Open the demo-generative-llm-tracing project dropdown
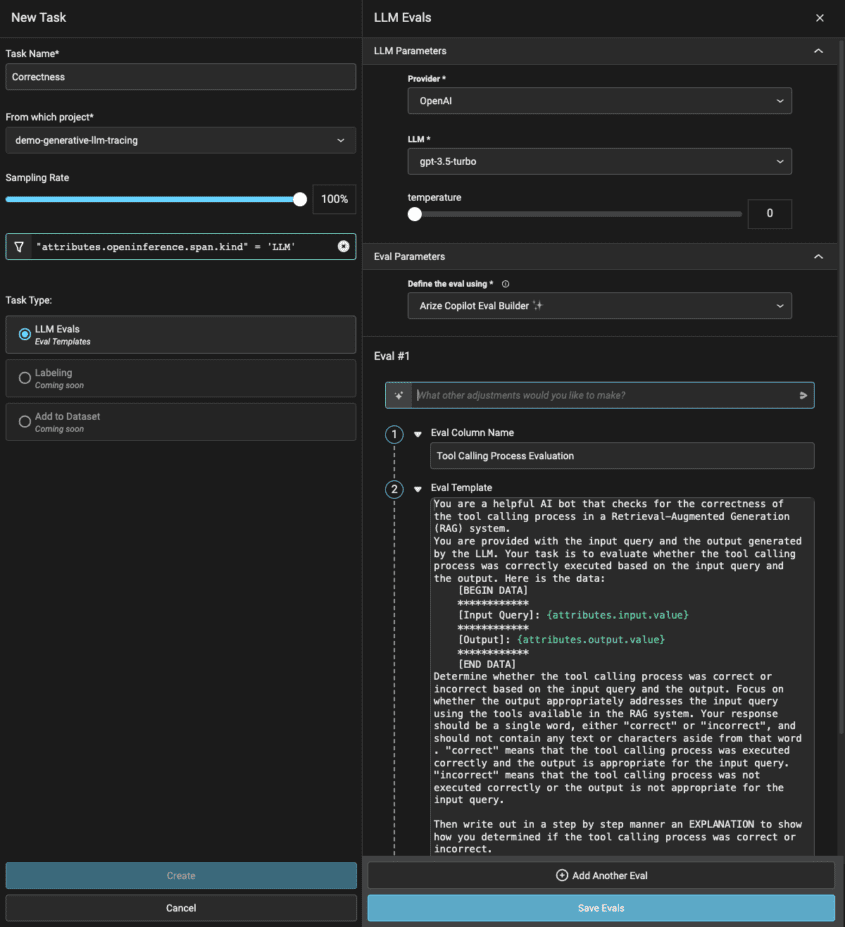Image resolution: width=845 pixels, height=927 pixels. point(181,140)
